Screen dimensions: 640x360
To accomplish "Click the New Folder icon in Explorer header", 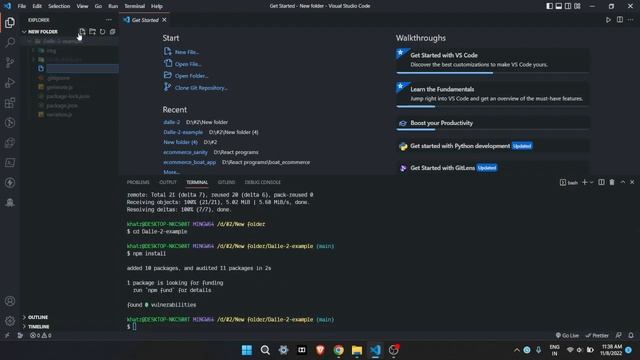I will [92, 31].
